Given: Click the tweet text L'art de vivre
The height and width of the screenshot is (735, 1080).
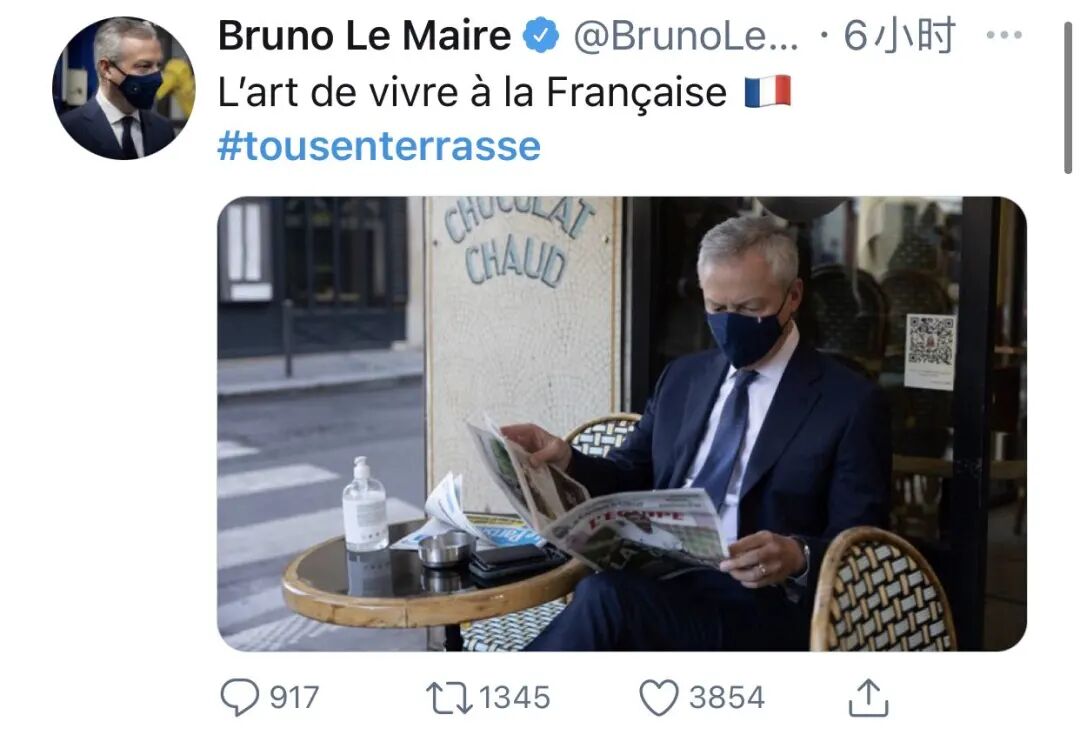Looking at the screenshot, I should point(472,92).
